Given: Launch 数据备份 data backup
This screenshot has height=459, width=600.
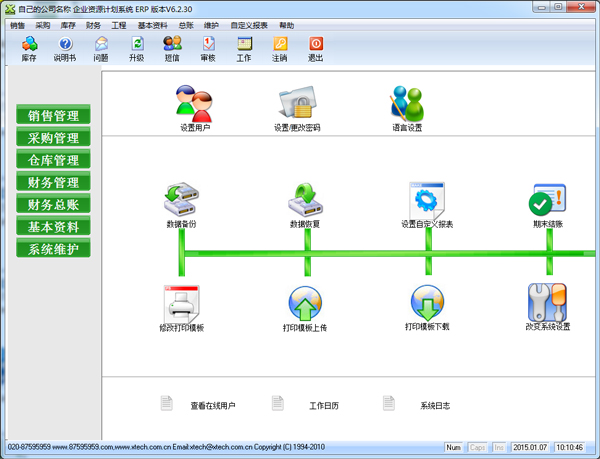Looking at the screenshot, I should point(181,201).
